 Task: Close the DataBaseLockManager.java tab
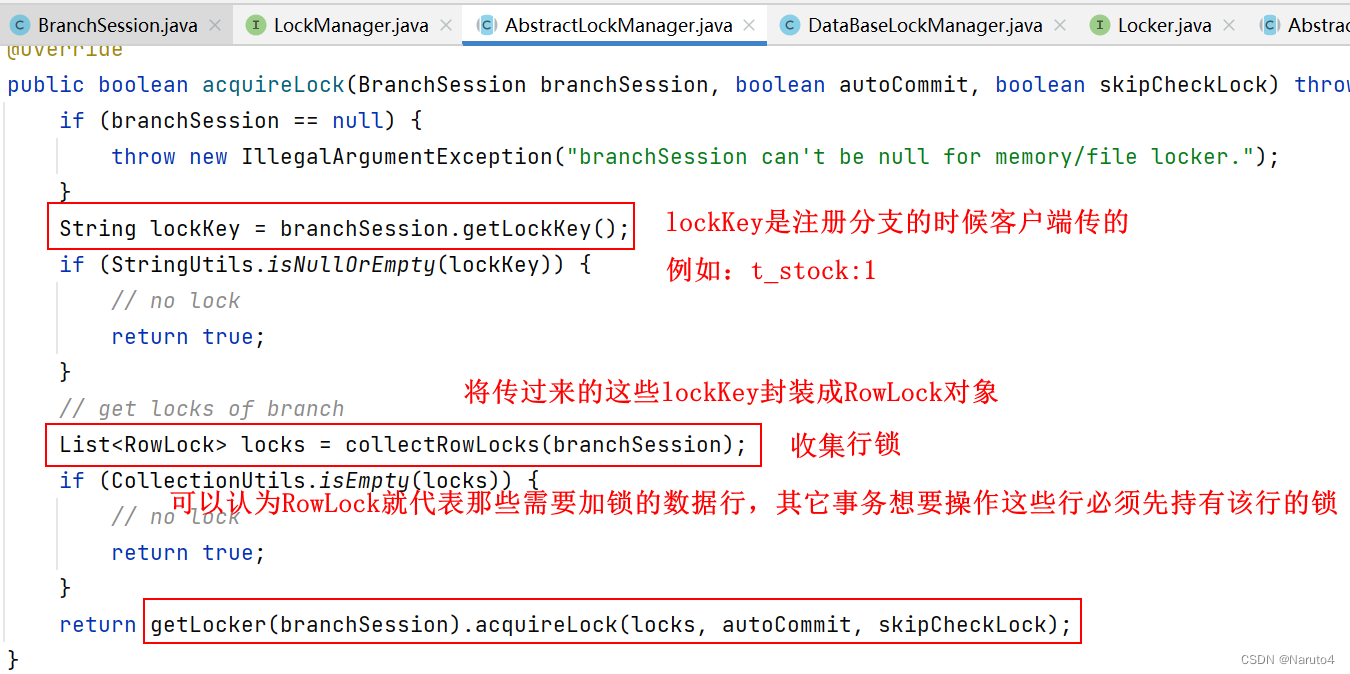tap(1060, 25)
